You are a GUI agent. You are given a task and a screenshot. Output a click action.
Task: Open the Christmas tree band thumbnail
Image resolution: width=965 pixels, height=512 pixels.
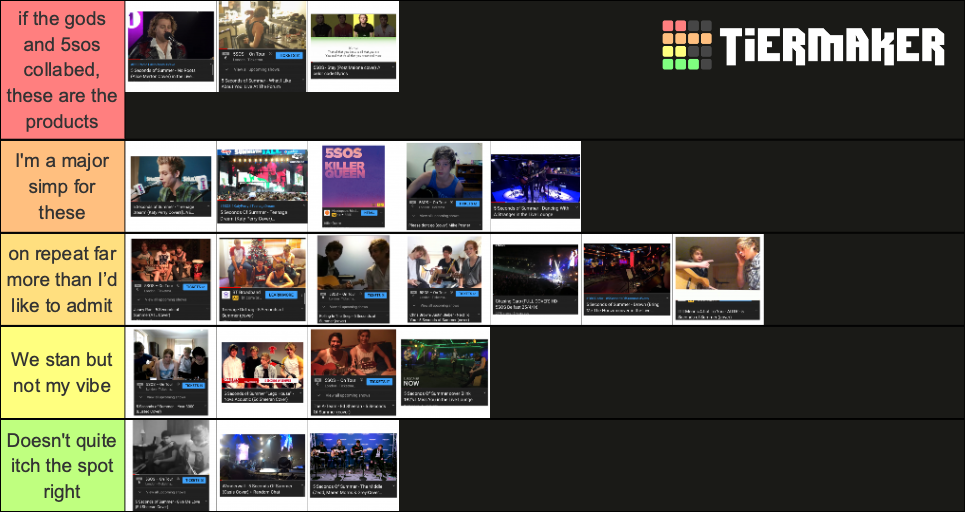pyautogui.click(x=262, y=279)
